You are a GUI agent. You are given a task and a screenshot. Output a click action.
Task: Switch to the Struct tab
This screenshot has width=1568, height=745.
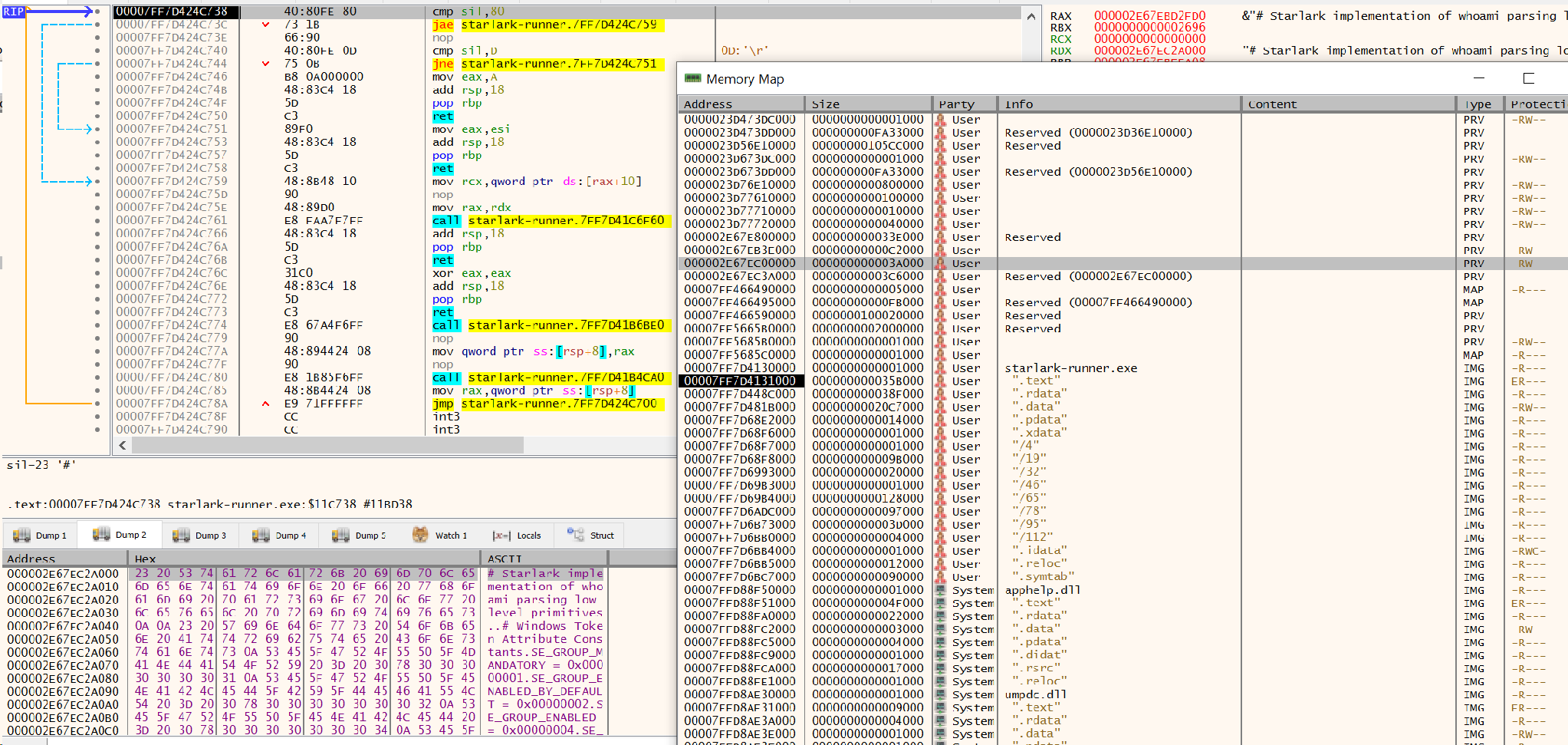(590, 535)
